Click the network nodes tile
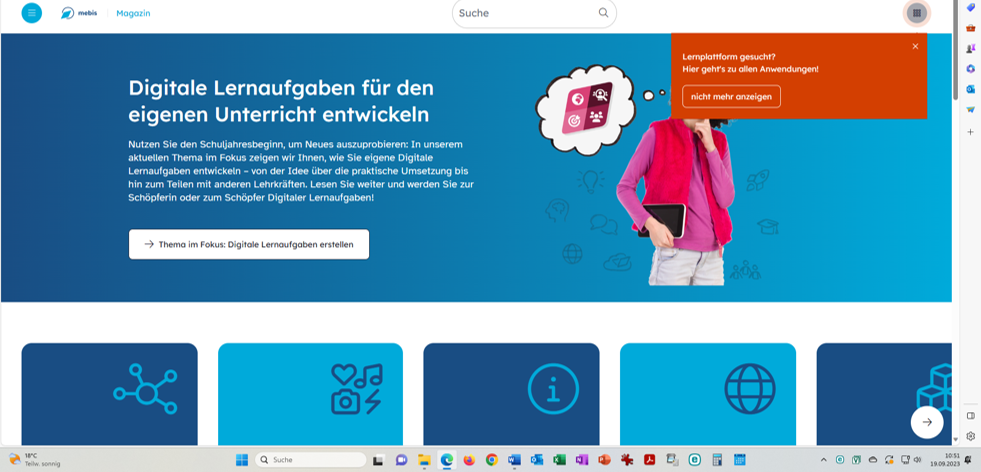 click(109, 394)
